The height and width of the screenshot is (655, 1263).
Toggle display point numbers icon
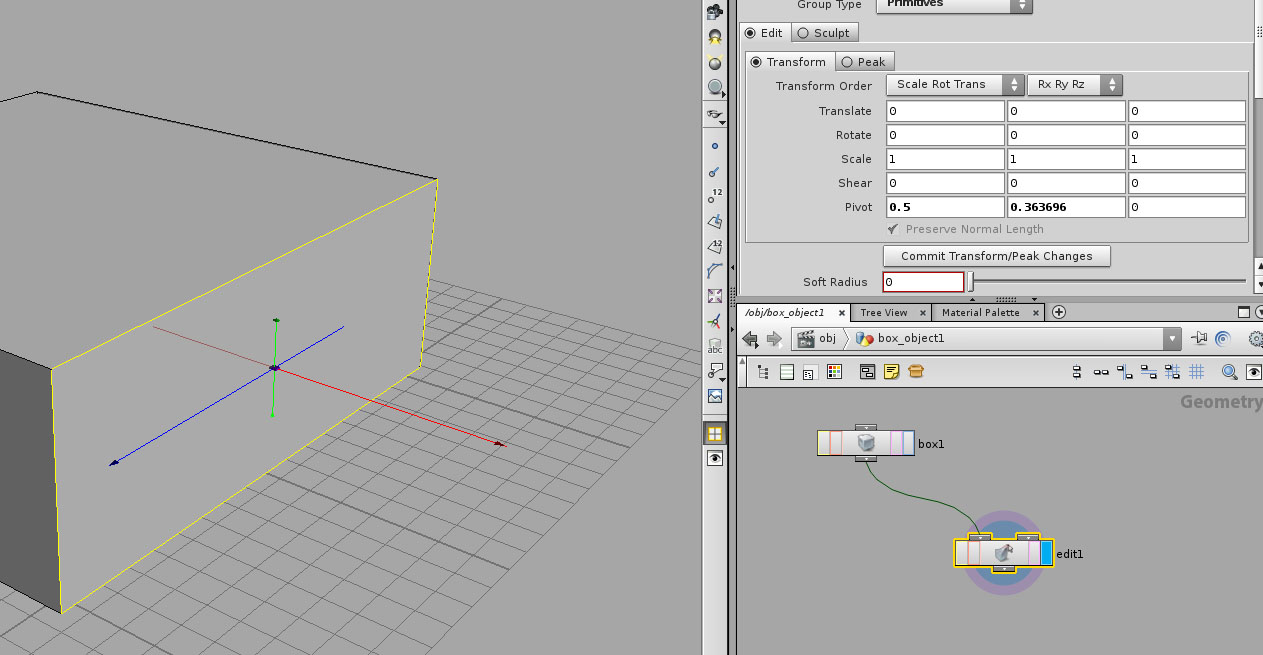coord(714,196)
